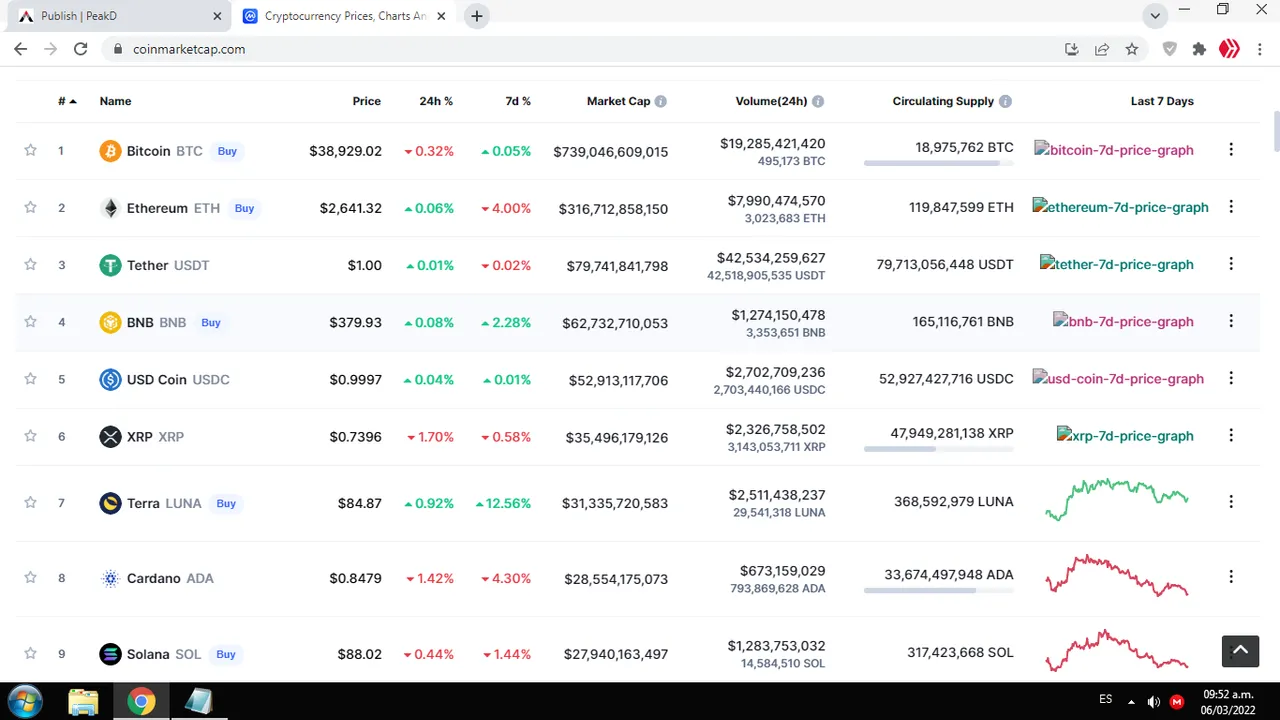Click the BNB coin logo
Viewport: 1280px width, 720px height.
[x=110, y=322]
